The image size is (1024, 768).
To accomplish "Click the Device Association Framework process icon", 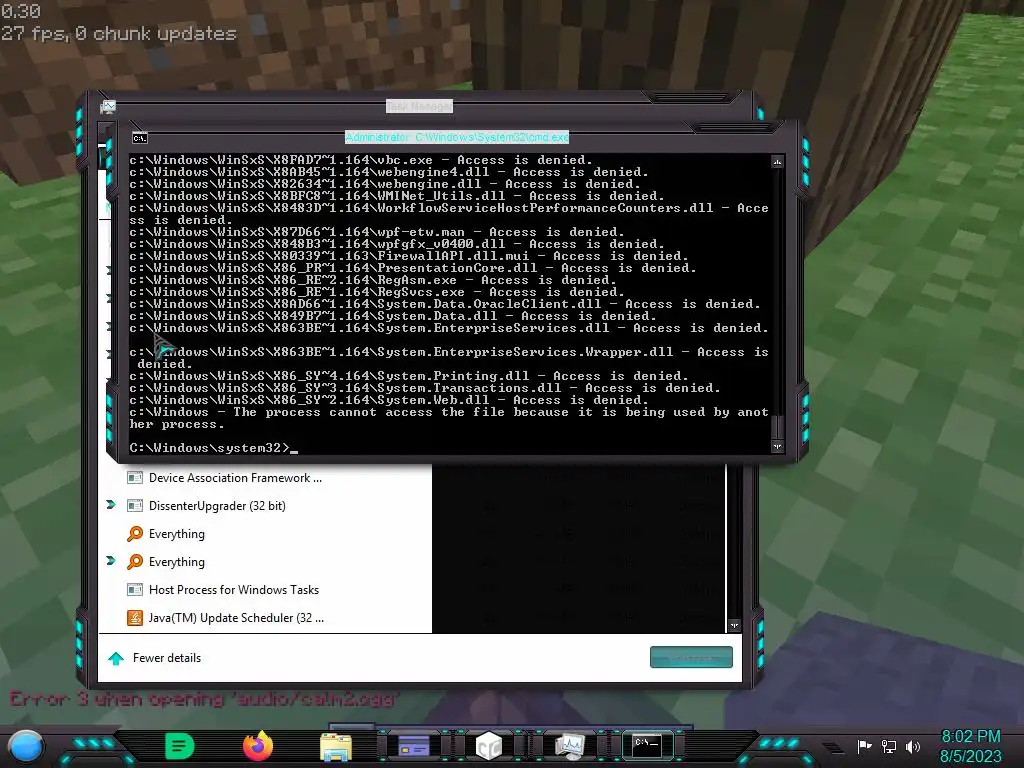I will (135, 478).
